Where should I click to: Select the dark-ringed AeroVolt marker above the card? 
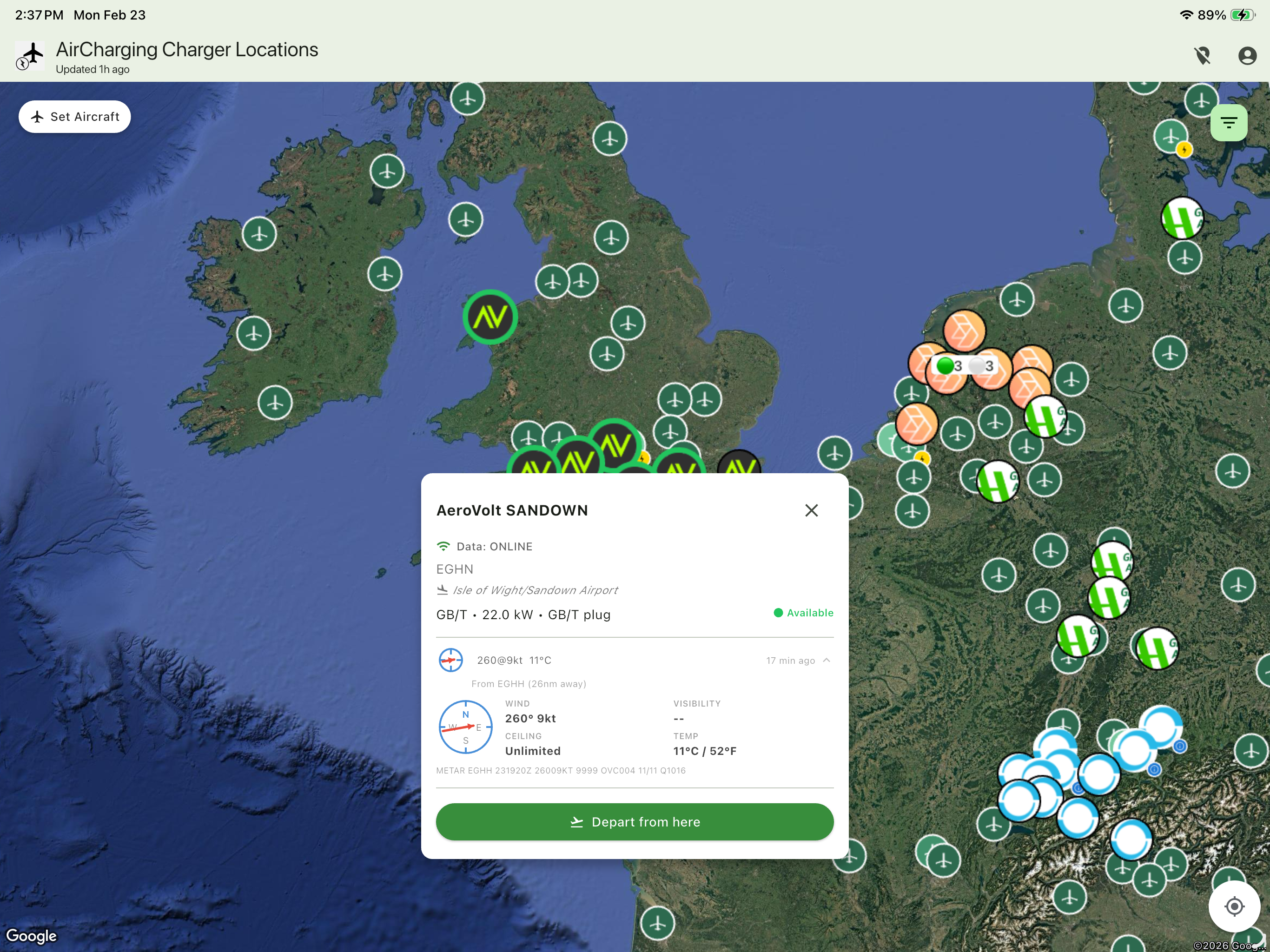pyautogui.click(x=740, y=463)
